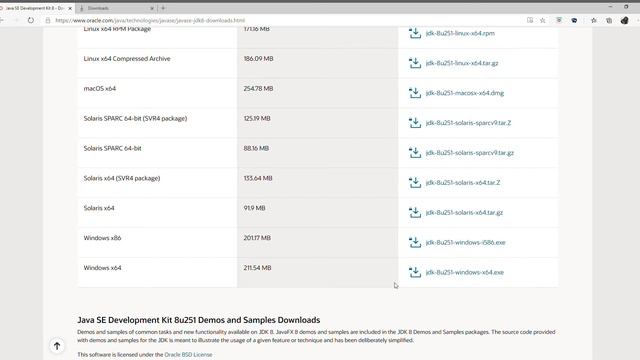Click the 'macOS x64' row label

tap(100, 89)
